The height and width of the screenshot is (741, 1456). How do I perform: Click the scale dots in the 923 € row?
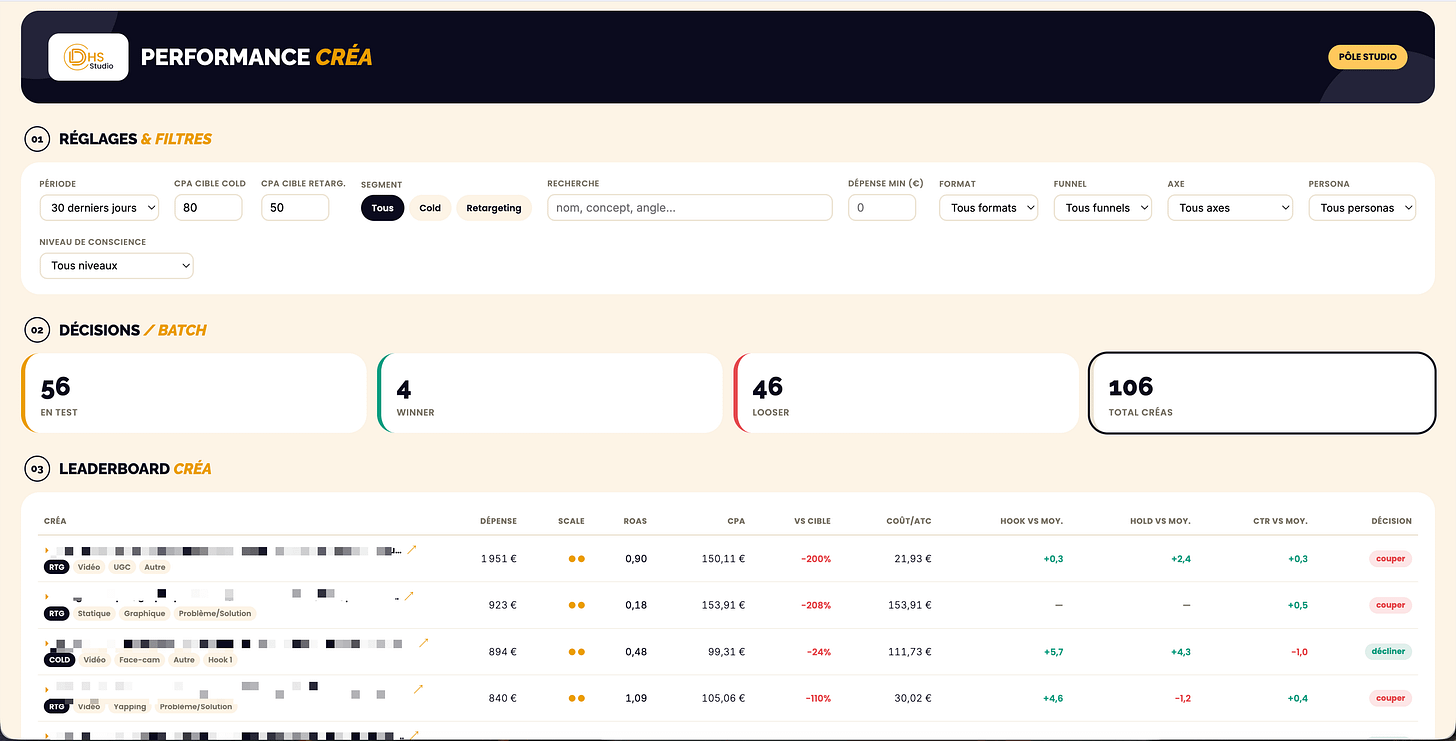(576, 605)
